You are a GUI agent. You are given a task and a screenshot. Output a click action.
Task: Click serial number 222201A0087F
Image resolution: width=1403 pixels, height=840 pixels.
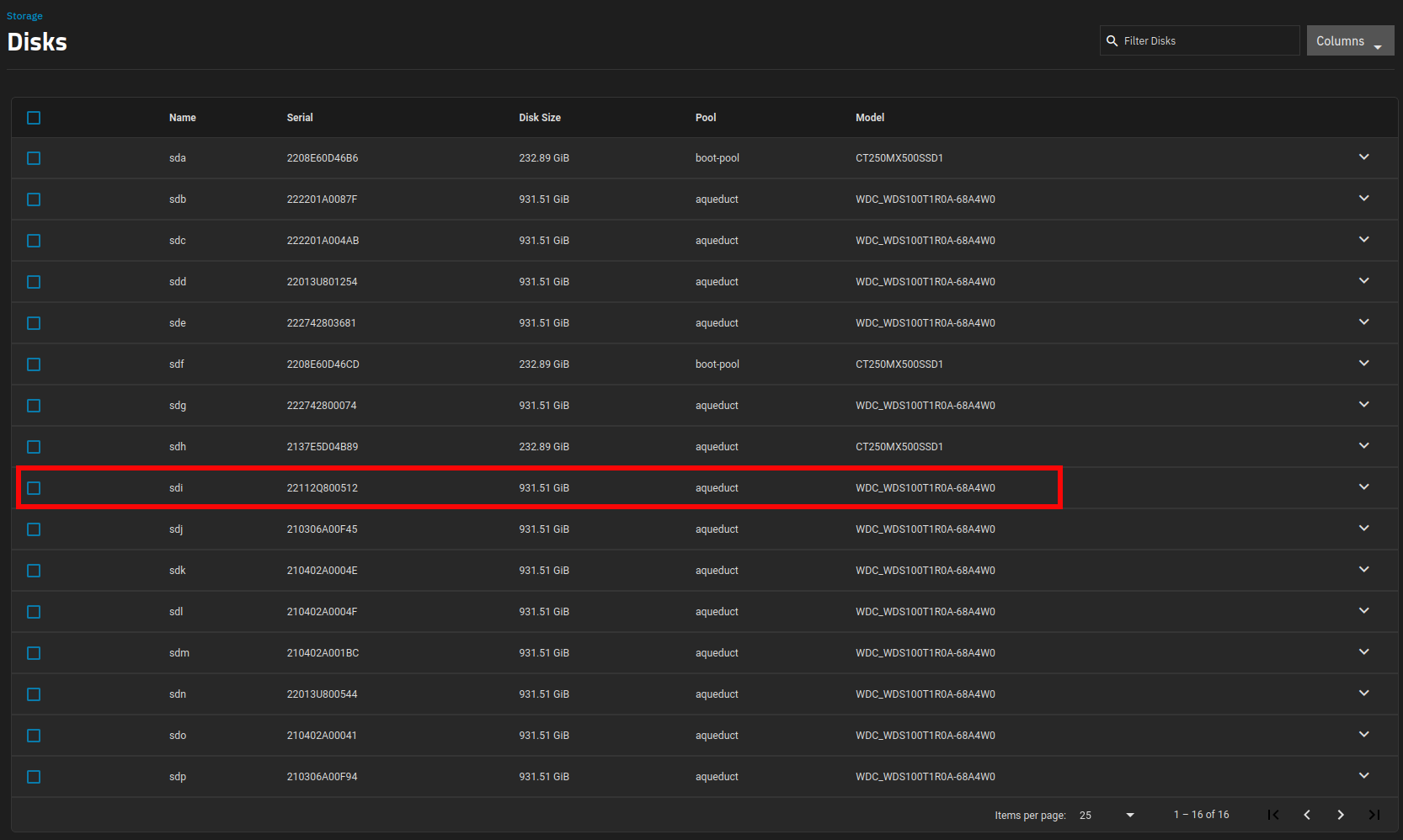click(322, 199)
